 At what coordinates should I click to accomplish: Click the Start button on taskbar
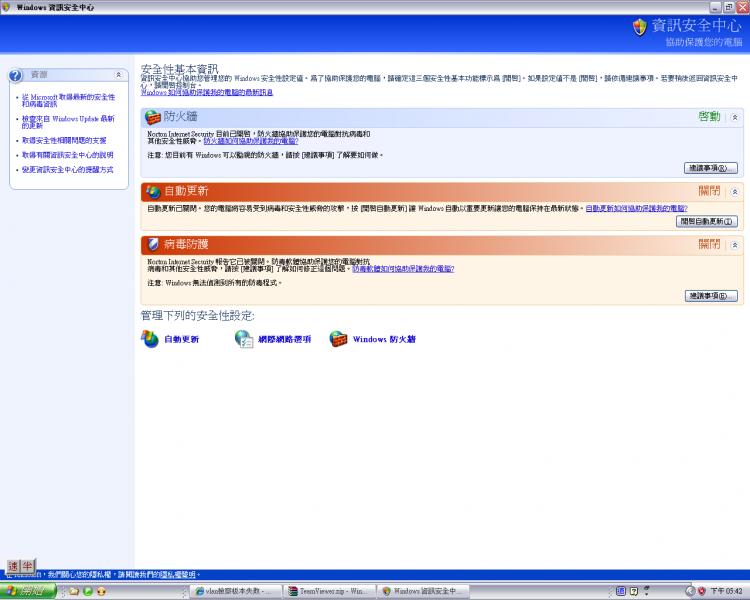(x=28, y=592)
